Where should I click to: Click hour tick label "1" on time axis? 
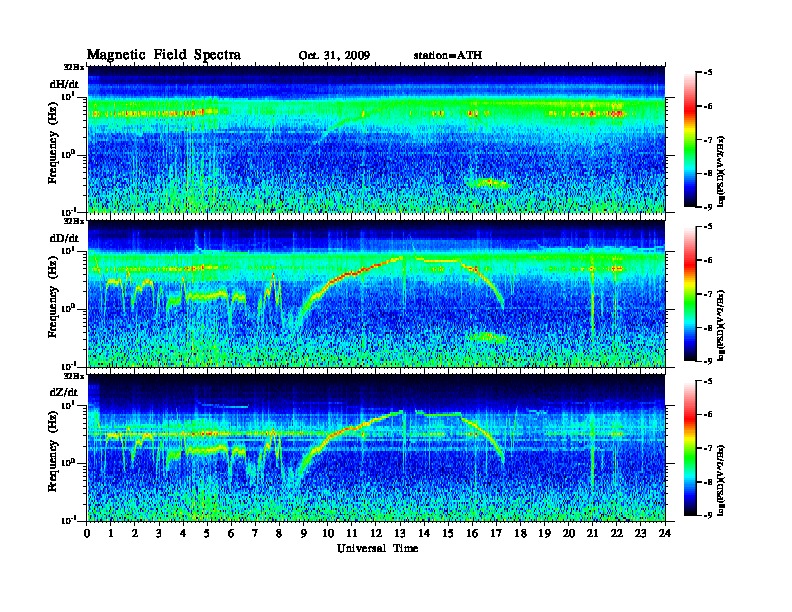click(x=111, y=534)
